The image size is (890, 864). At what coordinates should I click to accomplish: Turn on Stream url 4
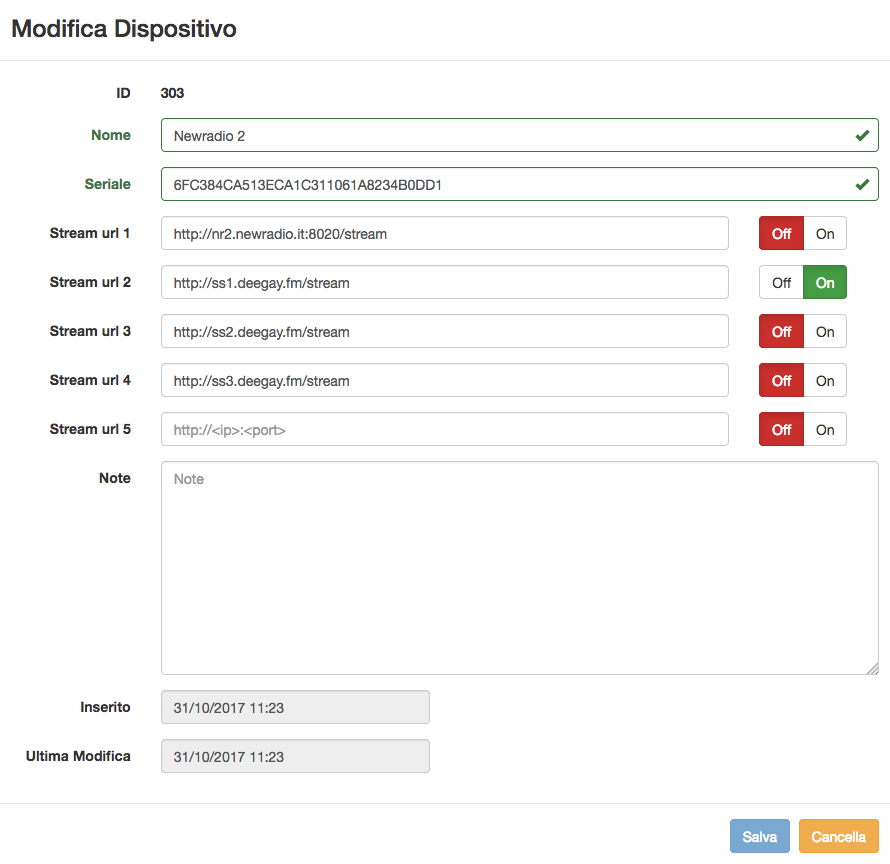click(825, 380)
